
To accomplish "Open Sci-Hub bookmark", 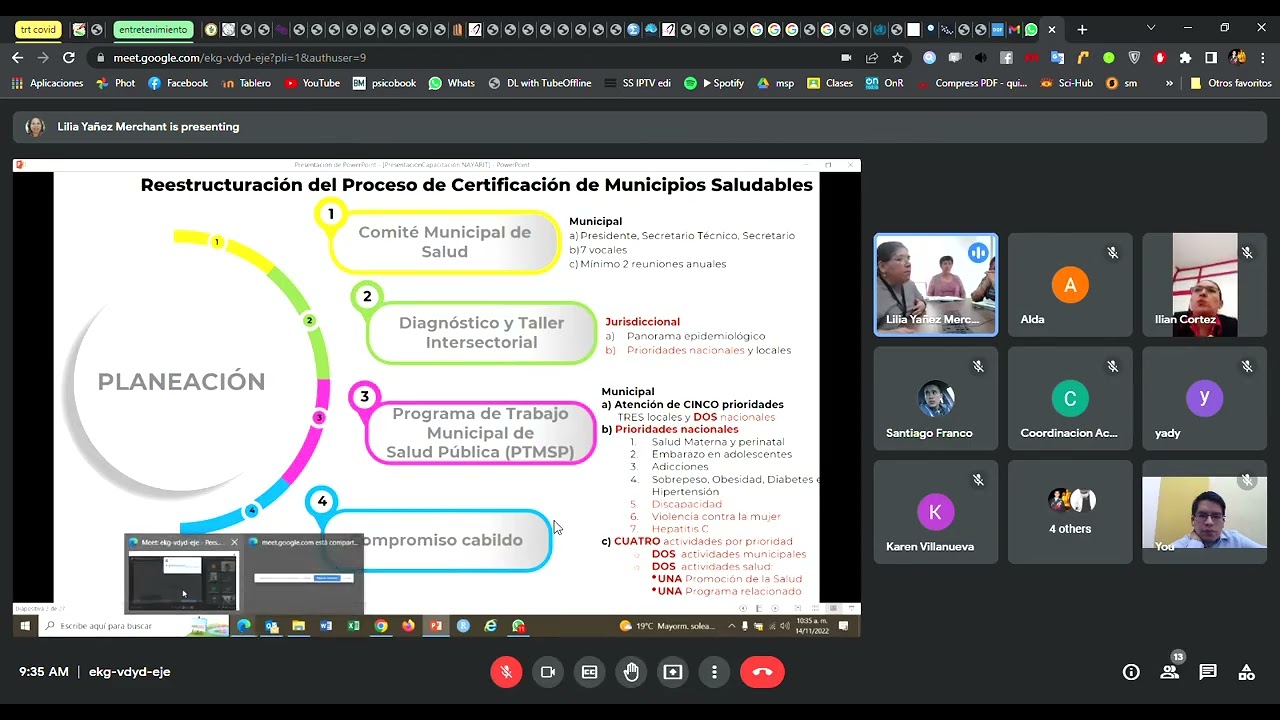I will [x=1067, y=83].
